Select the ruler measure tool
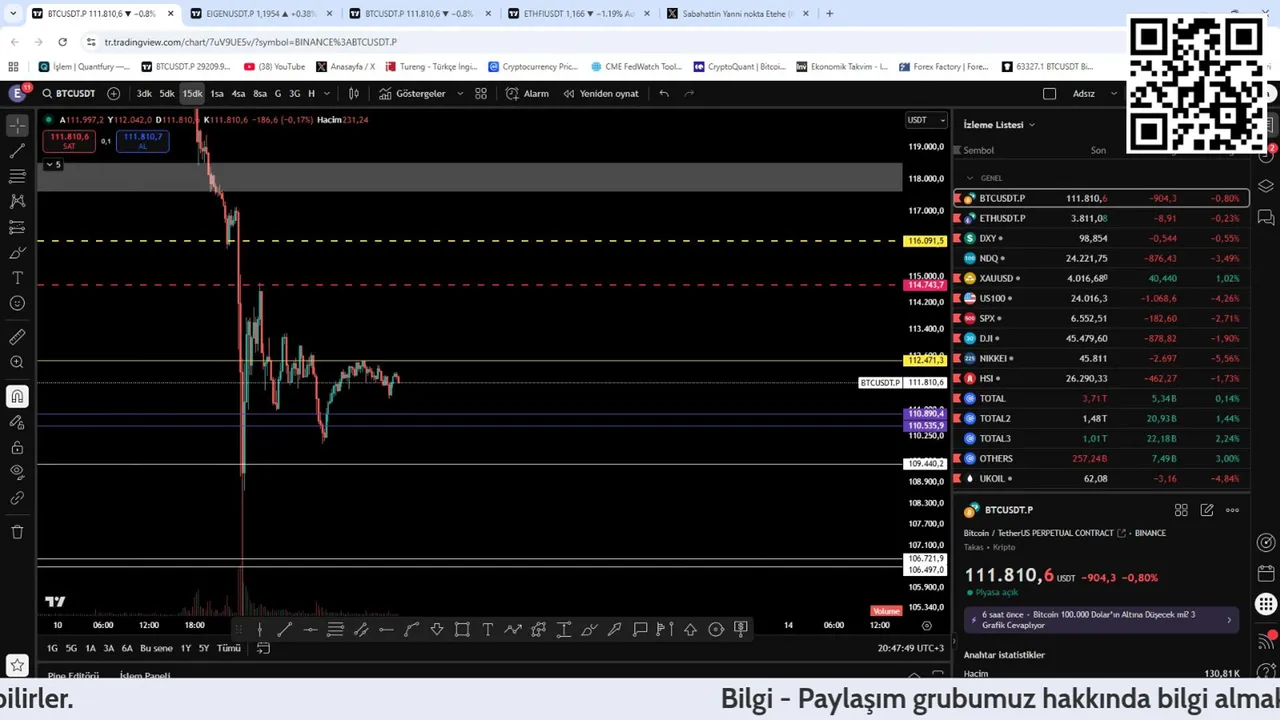Image resolution: width=1280 pixels, height=720 pixels. point(17,337)
